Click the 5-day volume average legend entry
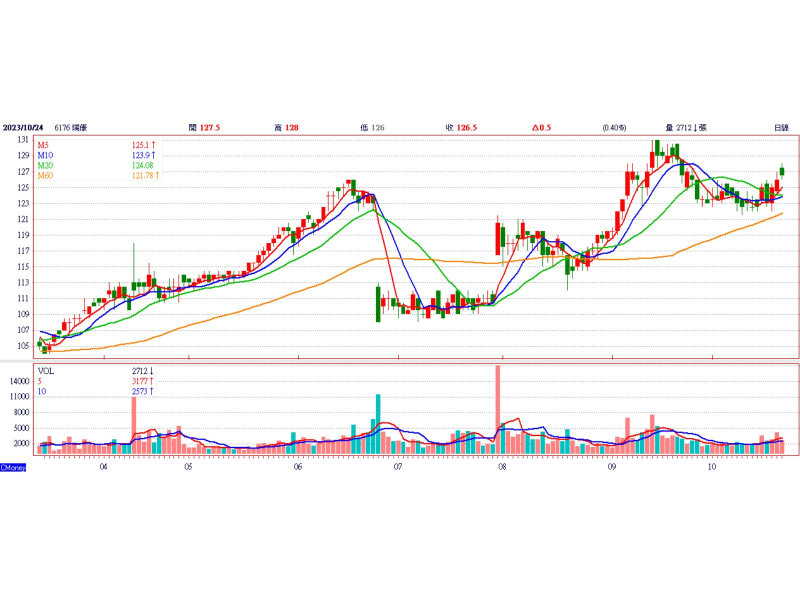The width and height of the screenshot is (800, 600). coord(40,381)
